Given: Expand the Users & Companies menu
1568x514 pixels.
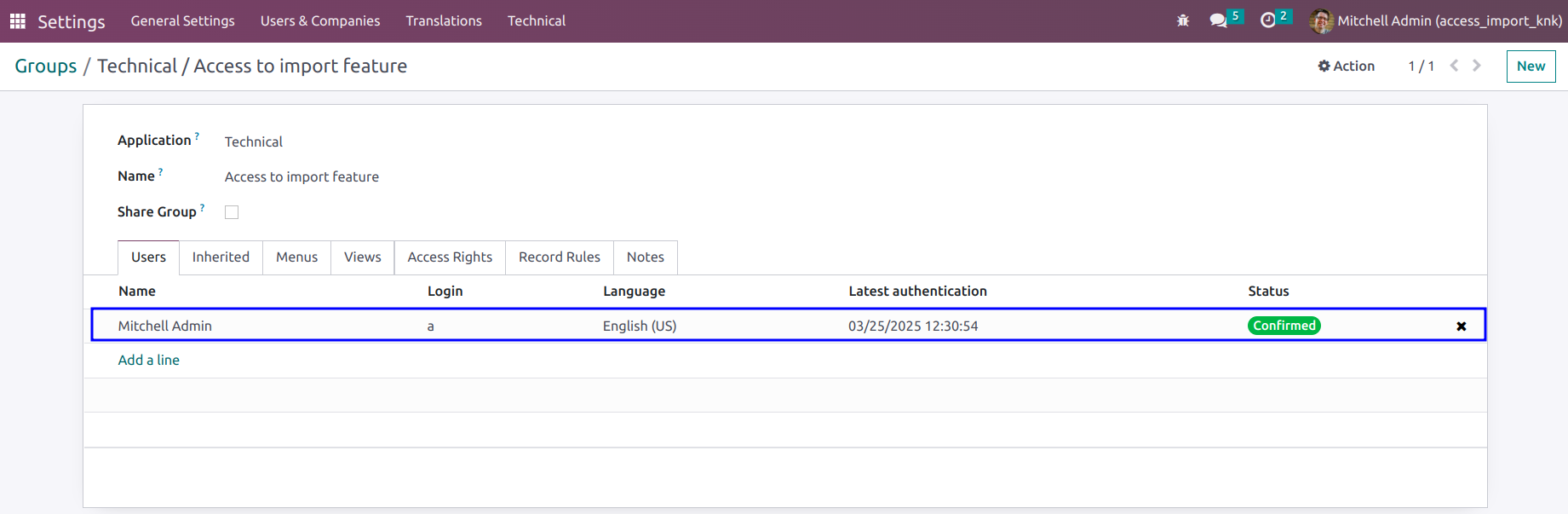Looking at the screenshot, I should click(x=320, y=20).
